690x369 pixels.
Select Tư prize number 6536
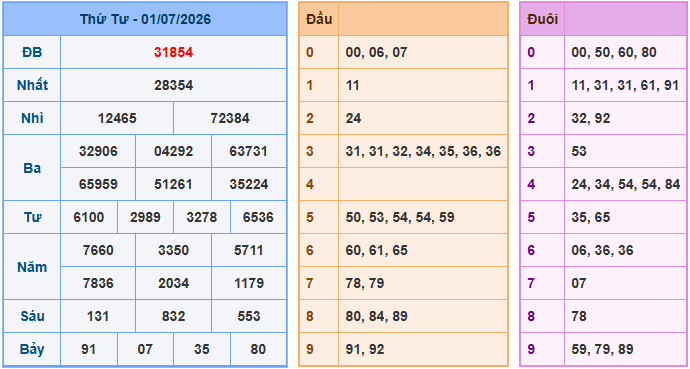click(258, 217)
